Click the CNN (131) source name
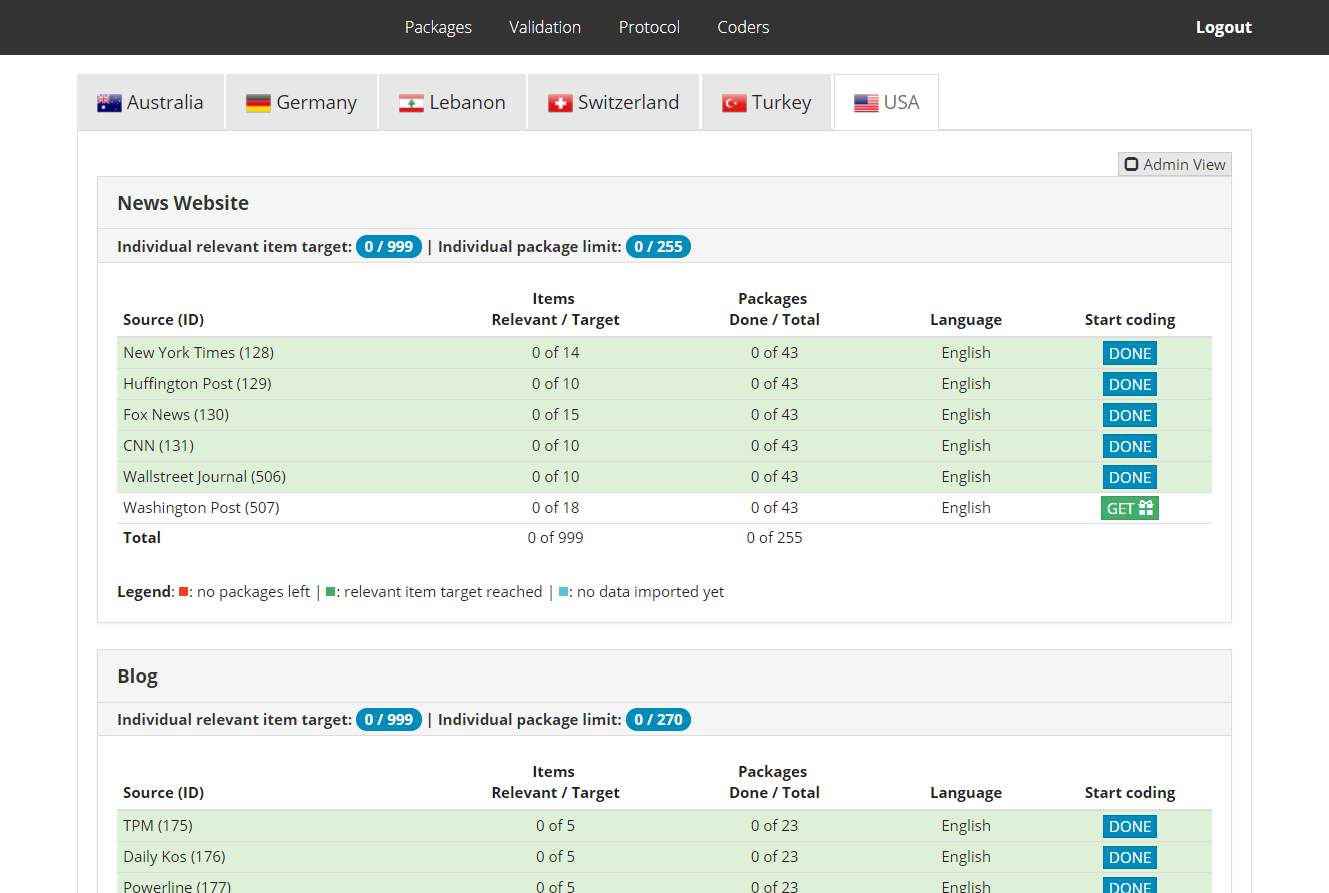1329x893 pixels. (x=158, y=445)
